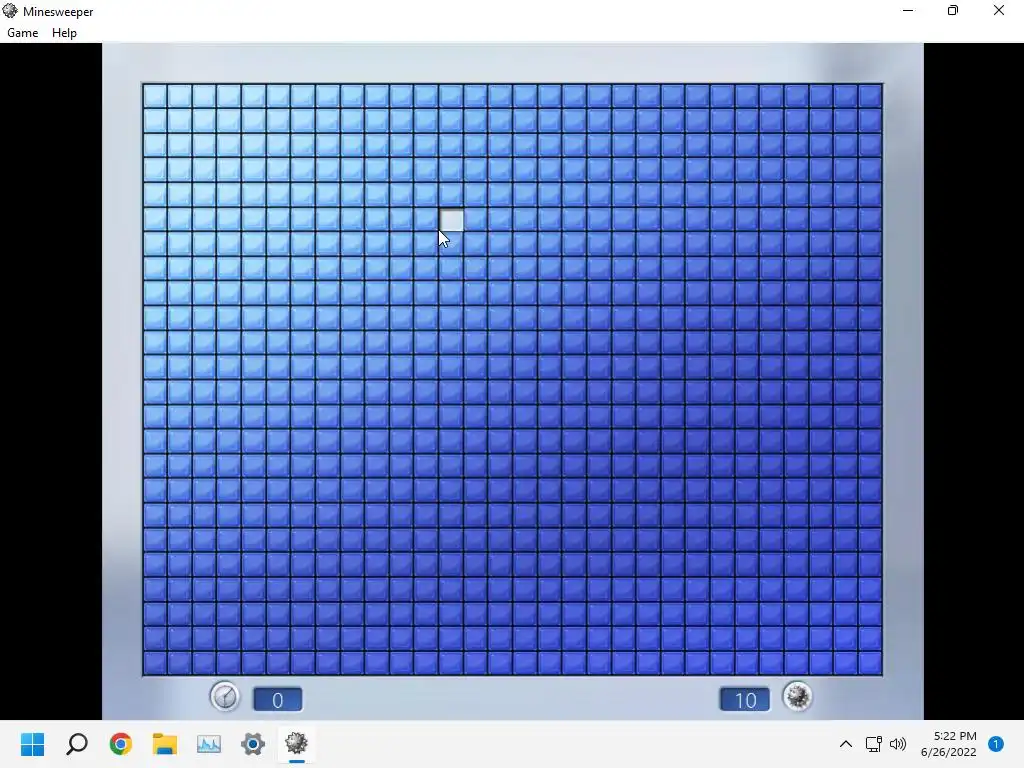The width and height of the screenshot is (1024, 768).
Task: Uncover the bottom-right corner tile of the minefield
Action: tap(871, 663)
